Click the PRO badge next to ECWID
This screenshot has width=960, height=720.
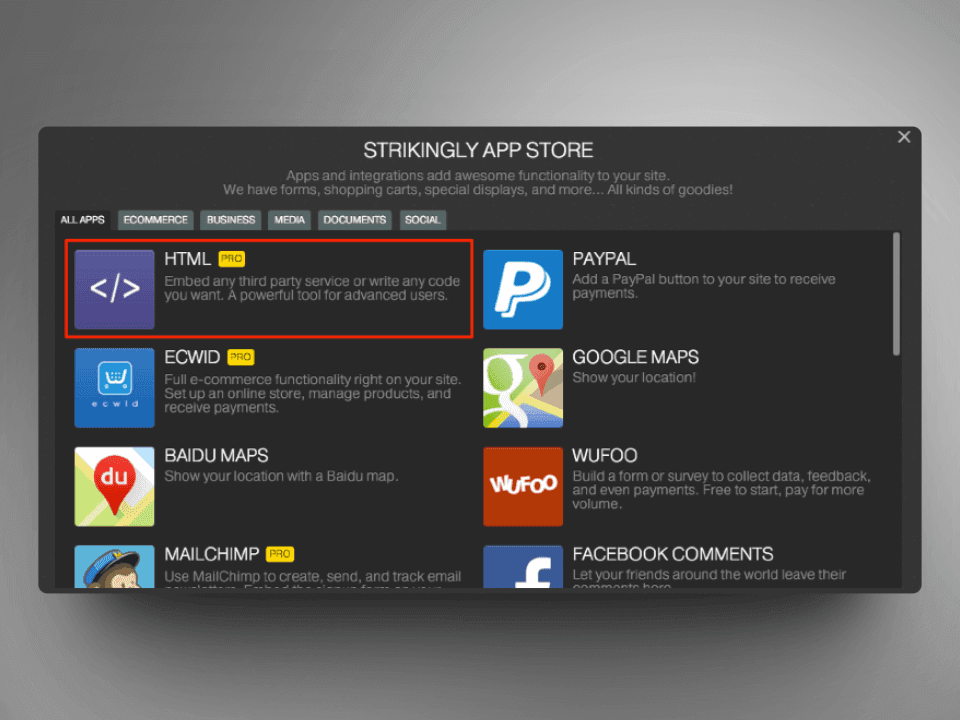coord(241,357)
